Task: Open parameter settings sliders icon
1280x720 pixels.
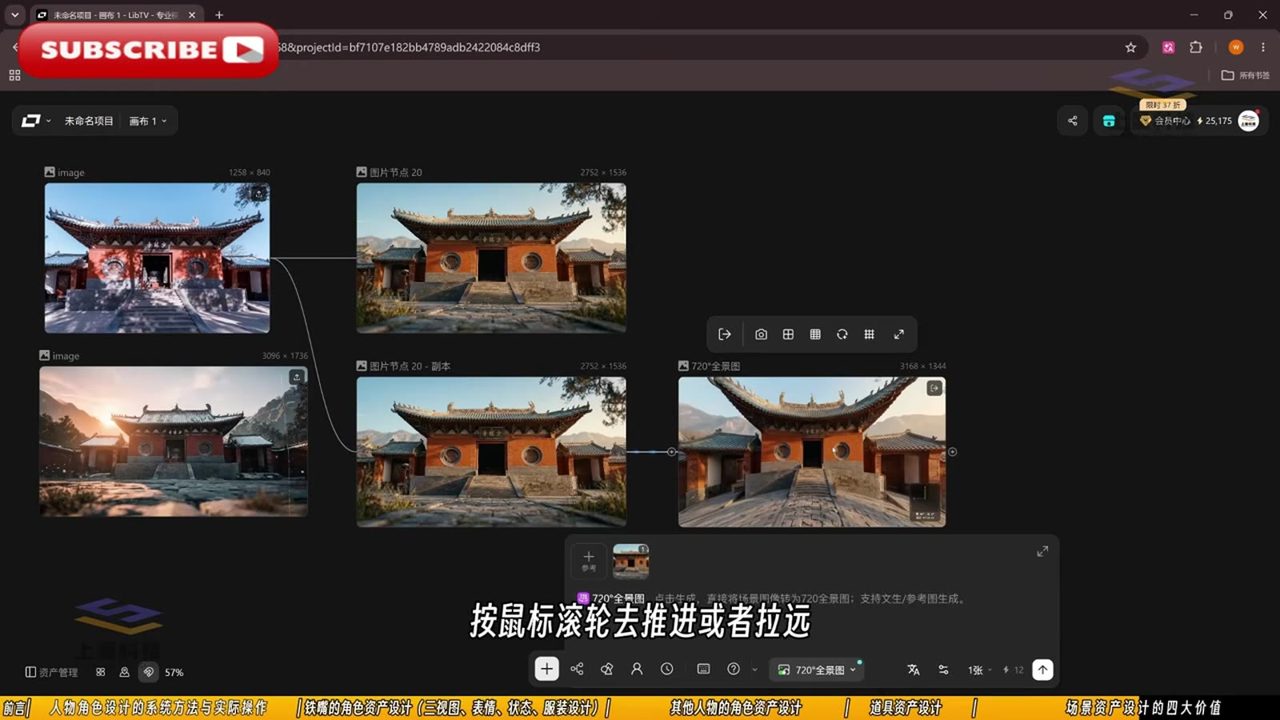Action: (x=943, y=669)
